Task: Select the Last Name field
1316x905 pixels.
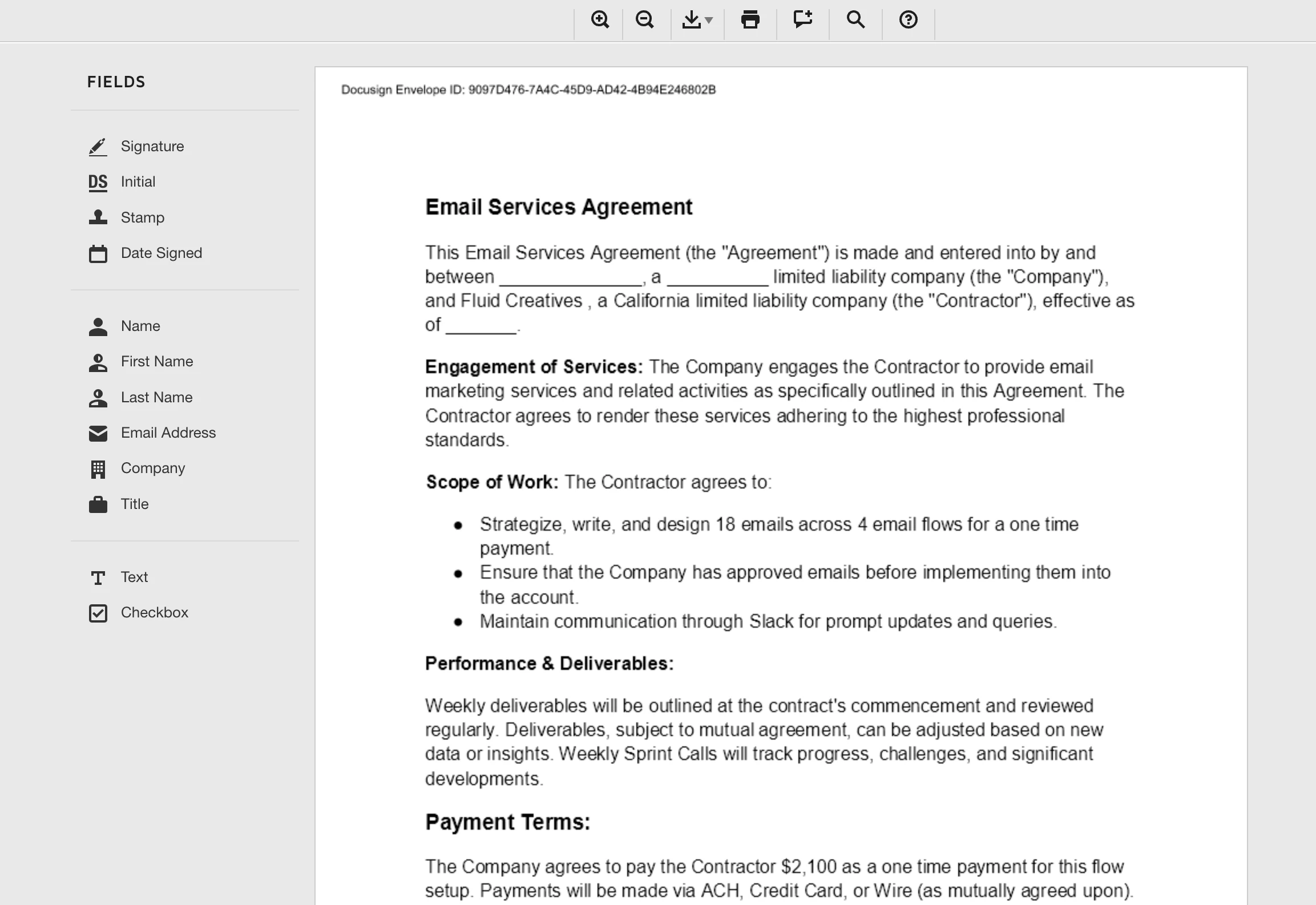Action: point(156,398)
